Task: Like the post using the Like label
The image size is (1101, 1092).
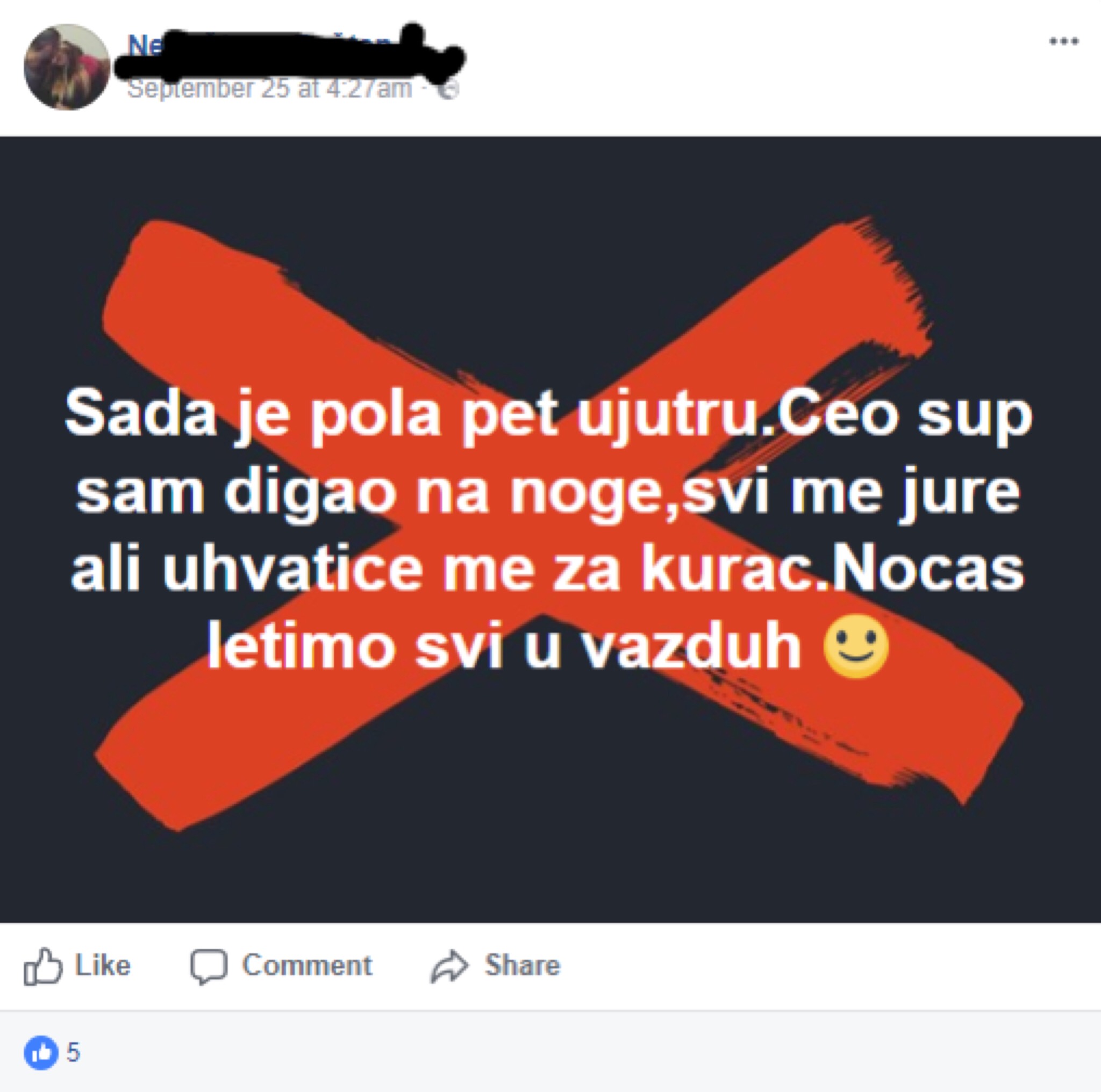Action: [x=103, y=965]
